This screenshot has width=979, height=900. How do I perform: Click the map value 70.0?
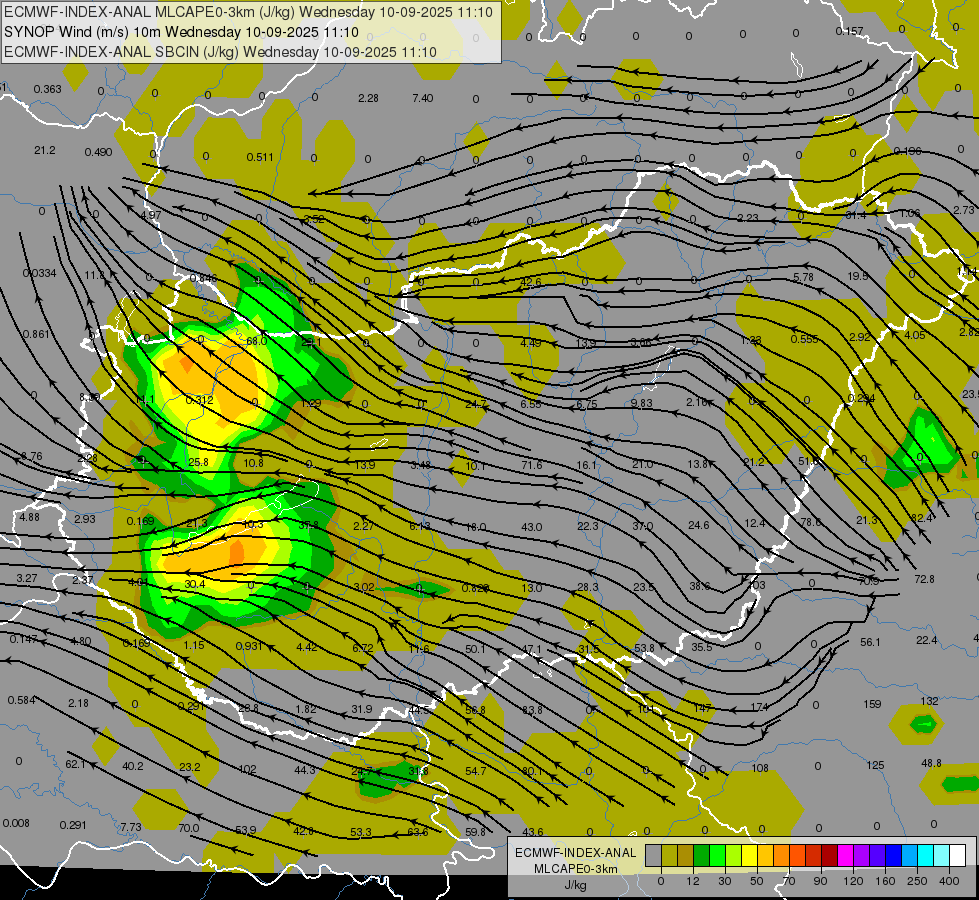point(188,829)
